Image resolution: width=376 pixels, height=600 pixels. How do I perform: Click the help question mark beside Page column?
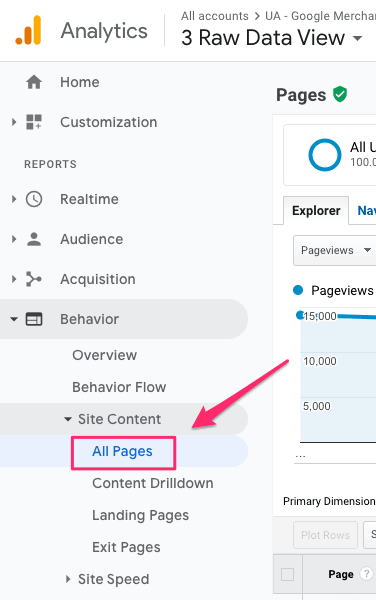click(x=366, y=574)
